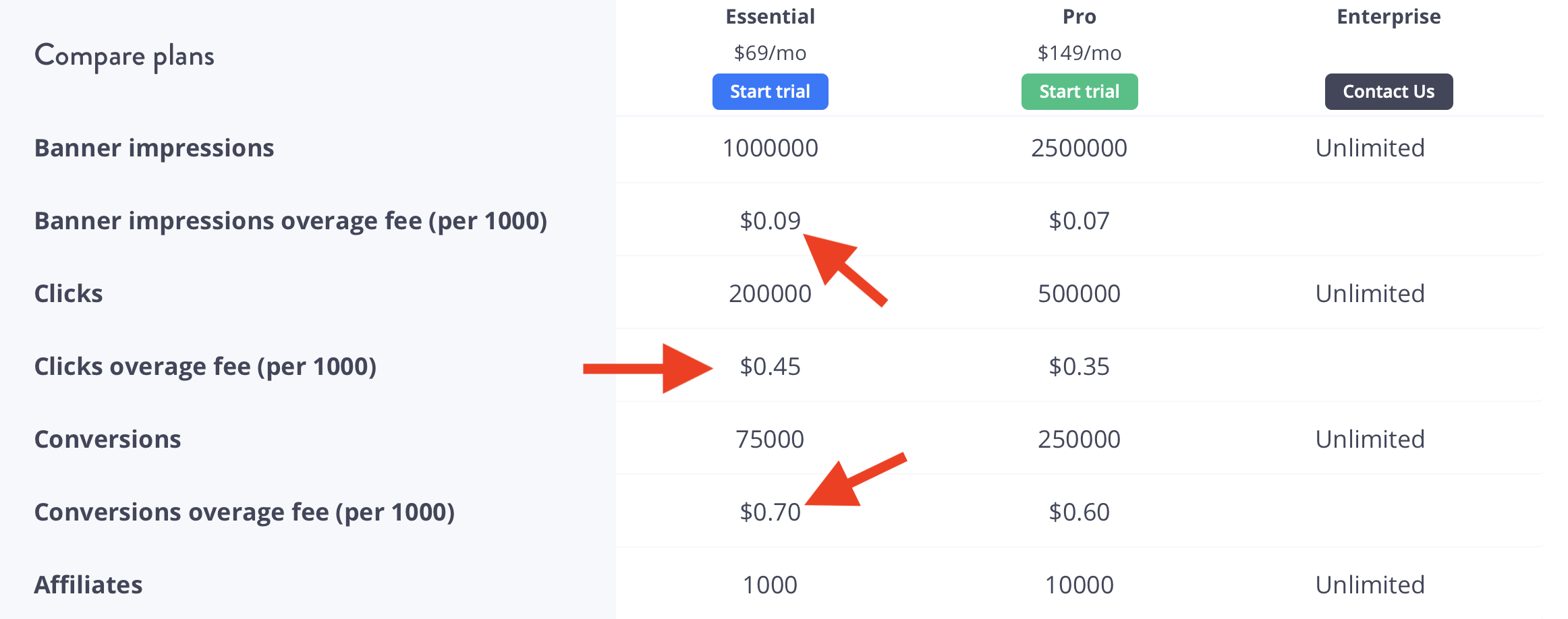The image size is (1568, 619).
Task: Click the Clicks overage fee row label
Action: pos(205,366)
